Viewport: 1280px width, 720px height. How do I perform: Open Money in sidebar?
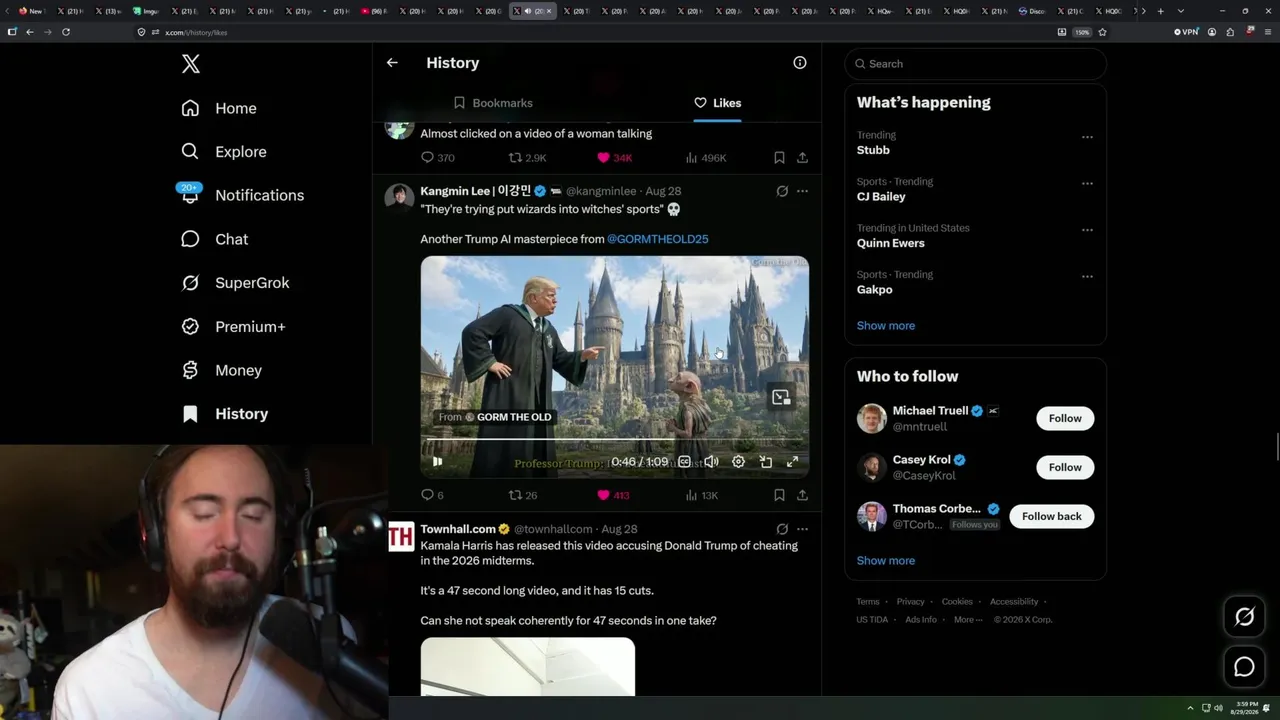[x=221, y=370]
